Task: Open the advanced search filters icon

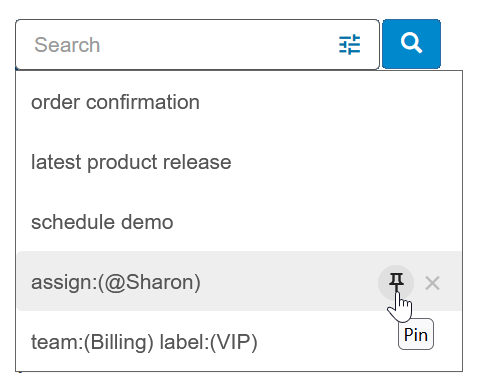Action: pyautogui.click(x=349, y=44)
